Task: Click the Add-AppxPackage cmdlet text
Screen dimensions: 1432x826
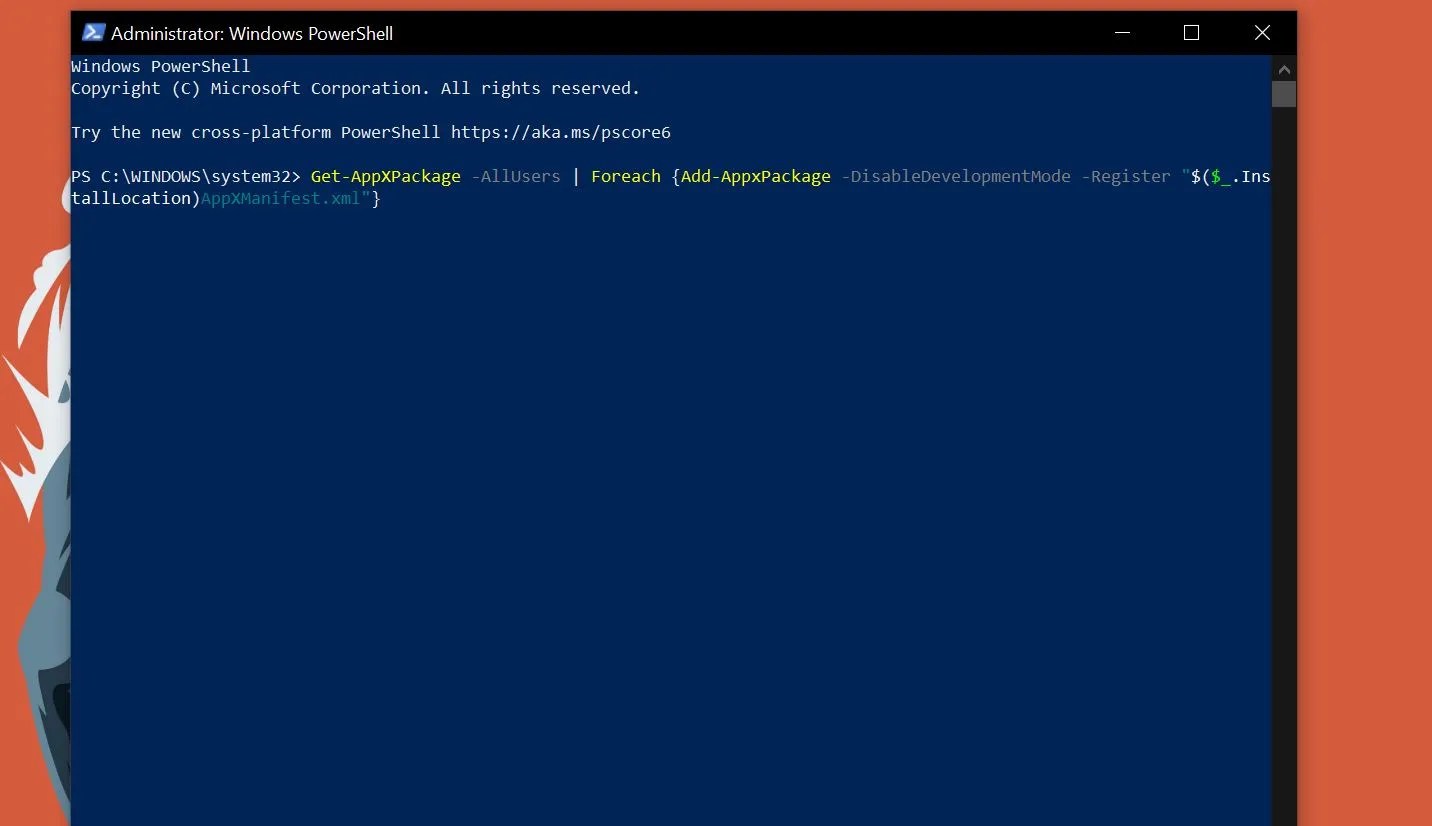Action: tap(756, 176)
